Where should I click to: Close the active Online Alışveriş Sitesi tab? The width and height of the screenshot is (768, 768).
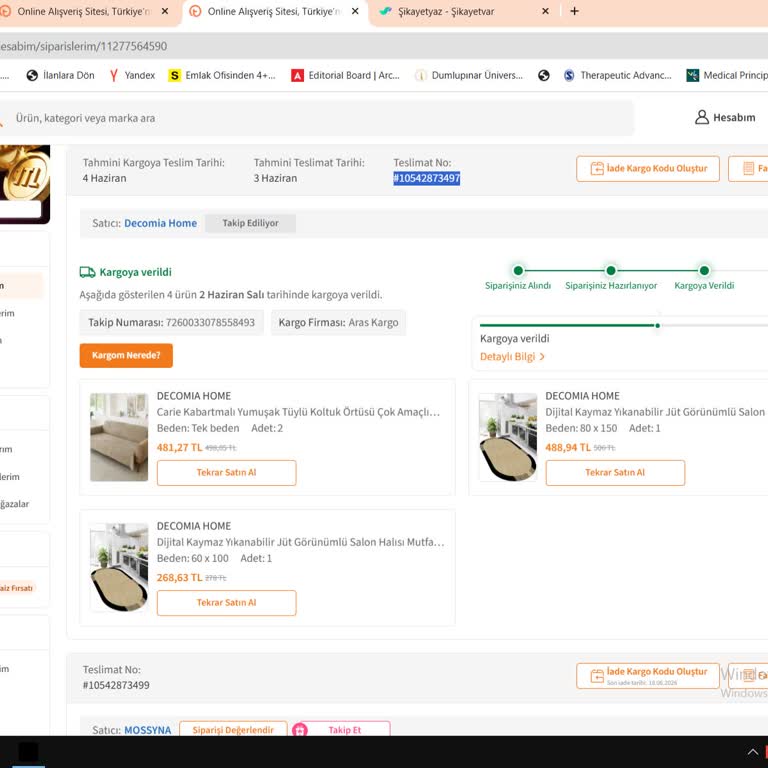(355, 11)
